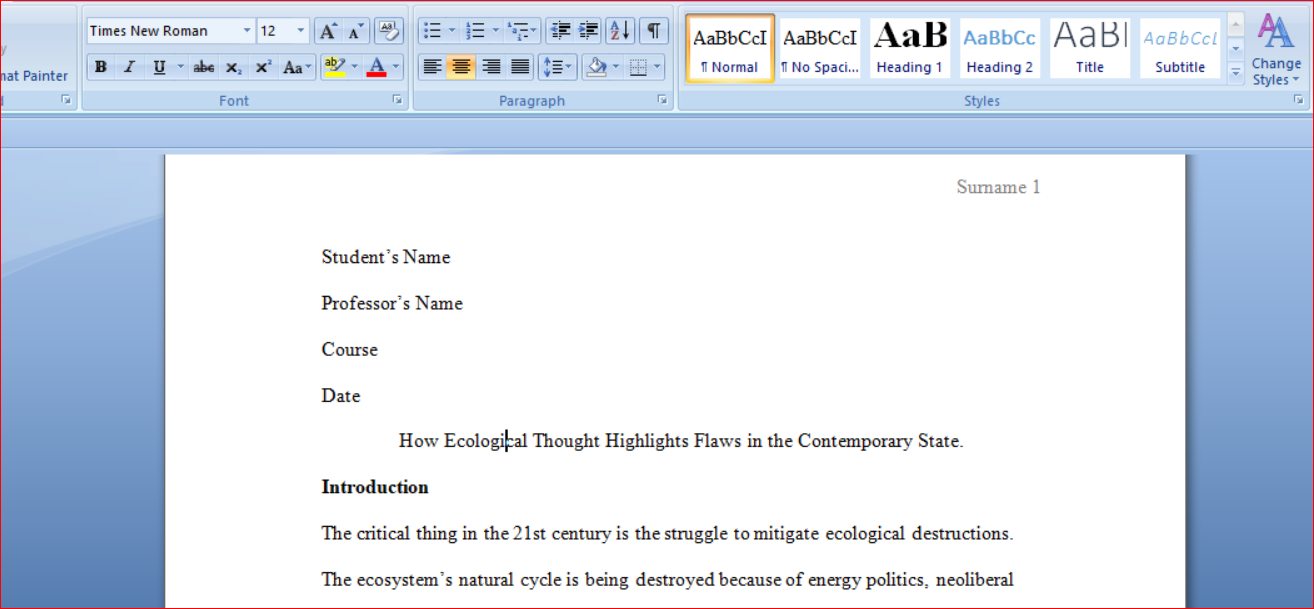Toggle subscript formatting
1314x609 pixels.
coord(233,67)
